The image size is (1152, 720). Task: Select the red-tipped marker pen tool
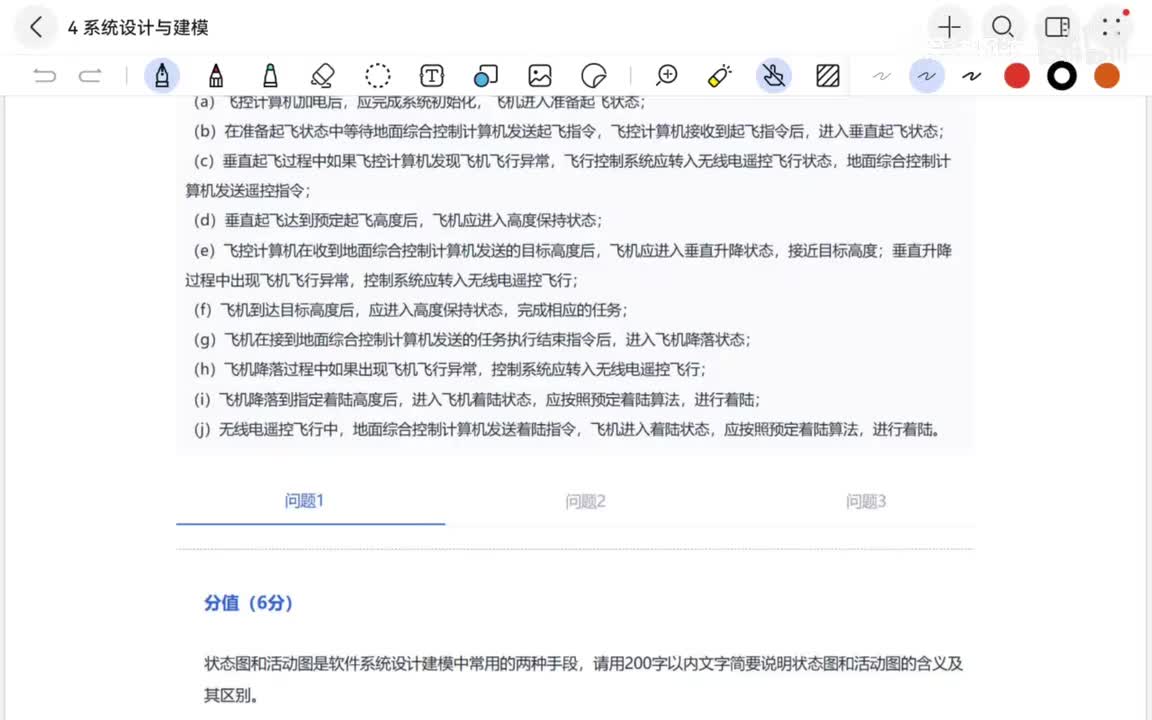pos(216,75)
